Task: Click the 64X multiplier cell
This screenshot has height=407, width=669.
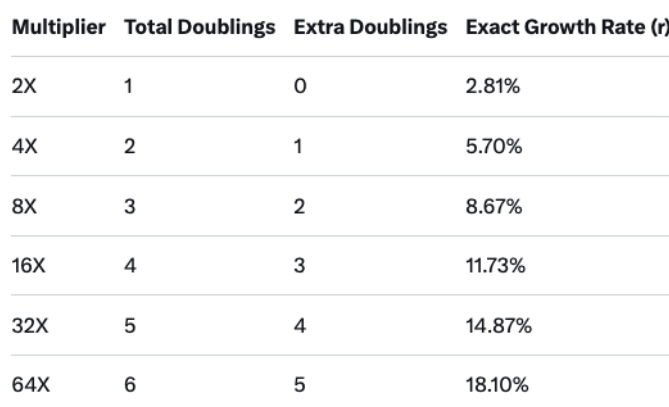Action: [28, 386]
